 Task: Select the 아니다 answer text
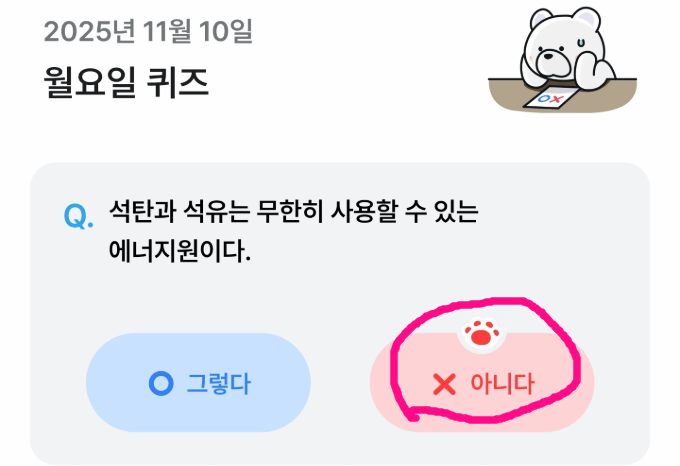pos(502,384)
